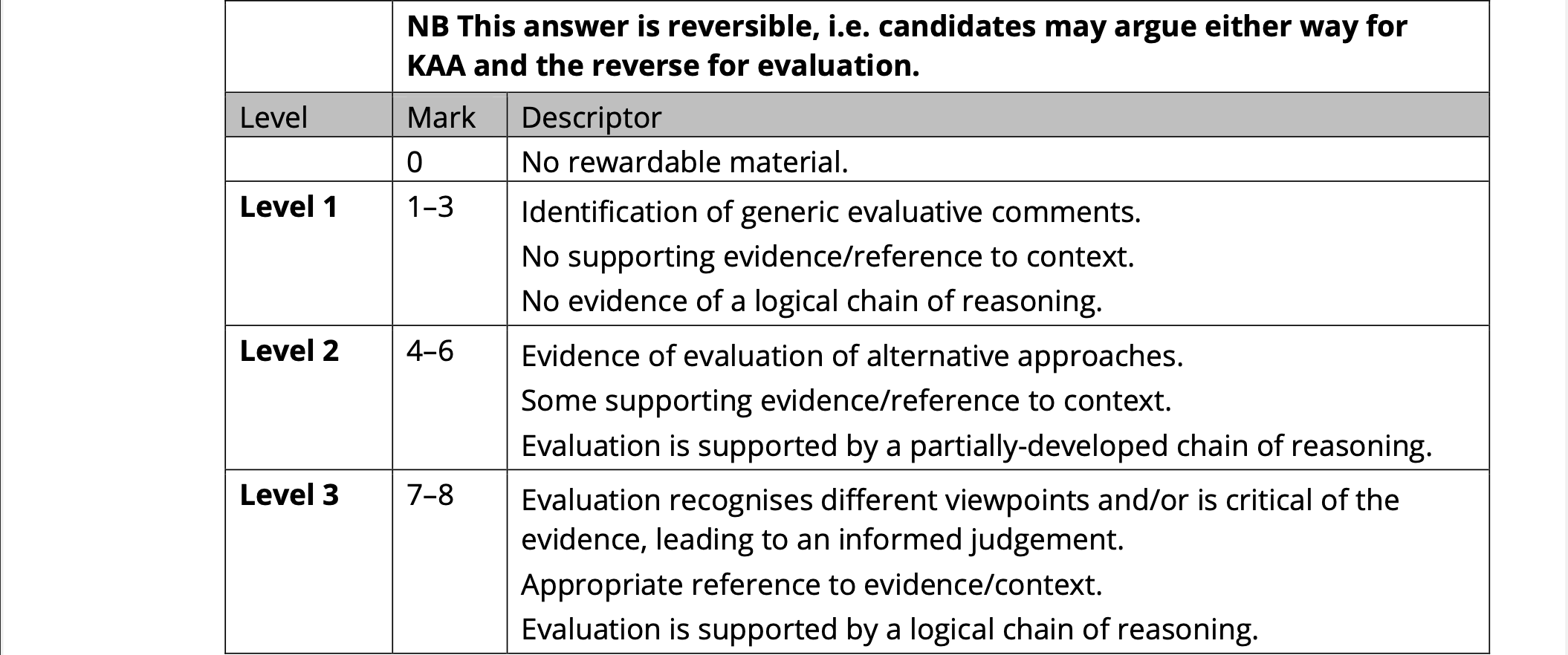Click the "partially-developed chain of reasoning" line

(x=976, y=446)
